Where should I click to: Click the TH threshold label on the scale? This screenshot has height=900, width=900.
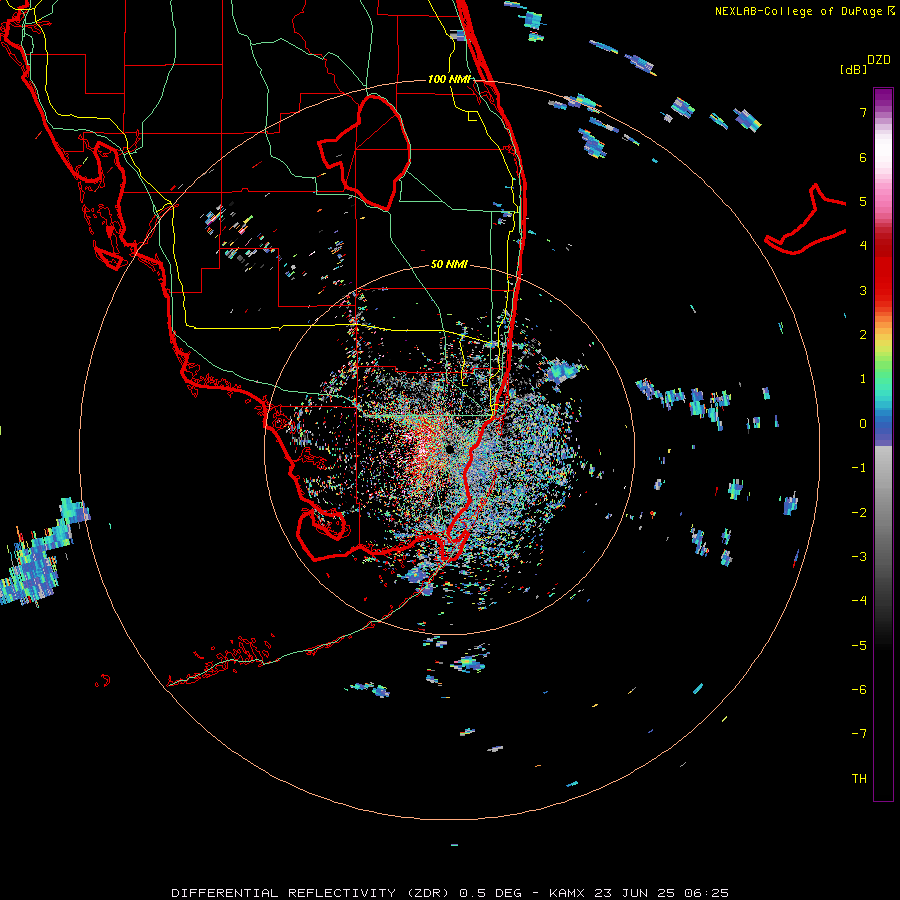point(859,779)
